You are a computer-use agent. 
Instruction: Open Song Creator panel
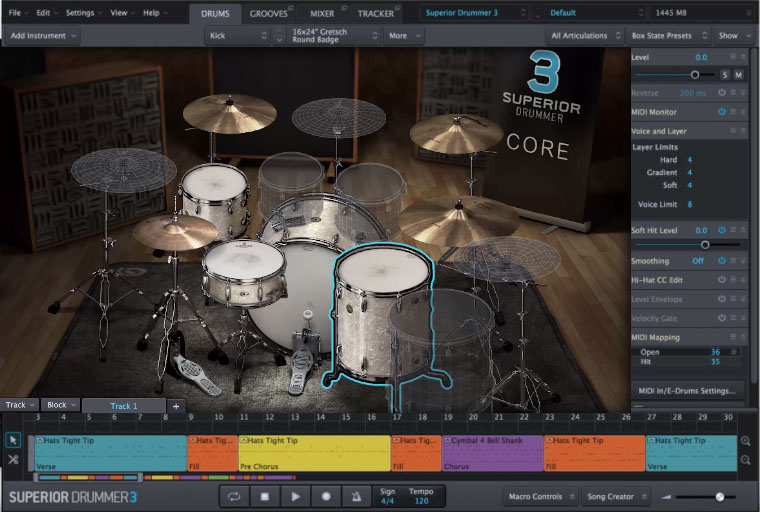(x=616, y=496)
